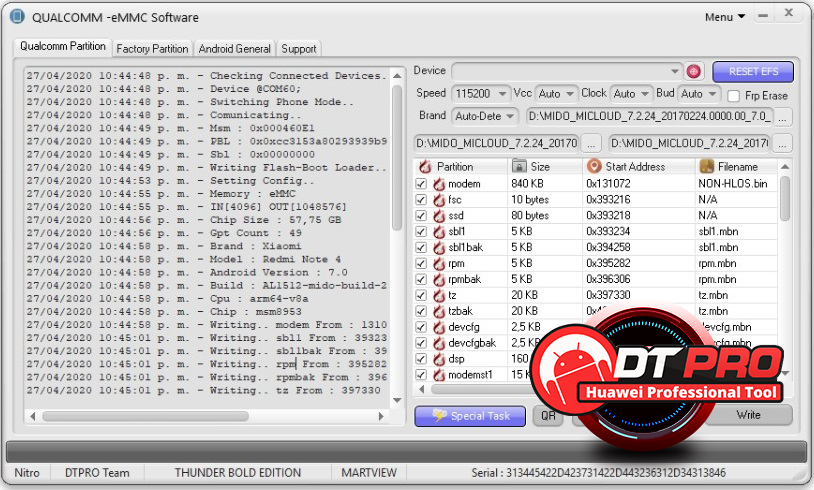The height and width of the screenshot is (490, 814).
Task: Uncheck the tz partition checkbox
Action: pos(421,295)
